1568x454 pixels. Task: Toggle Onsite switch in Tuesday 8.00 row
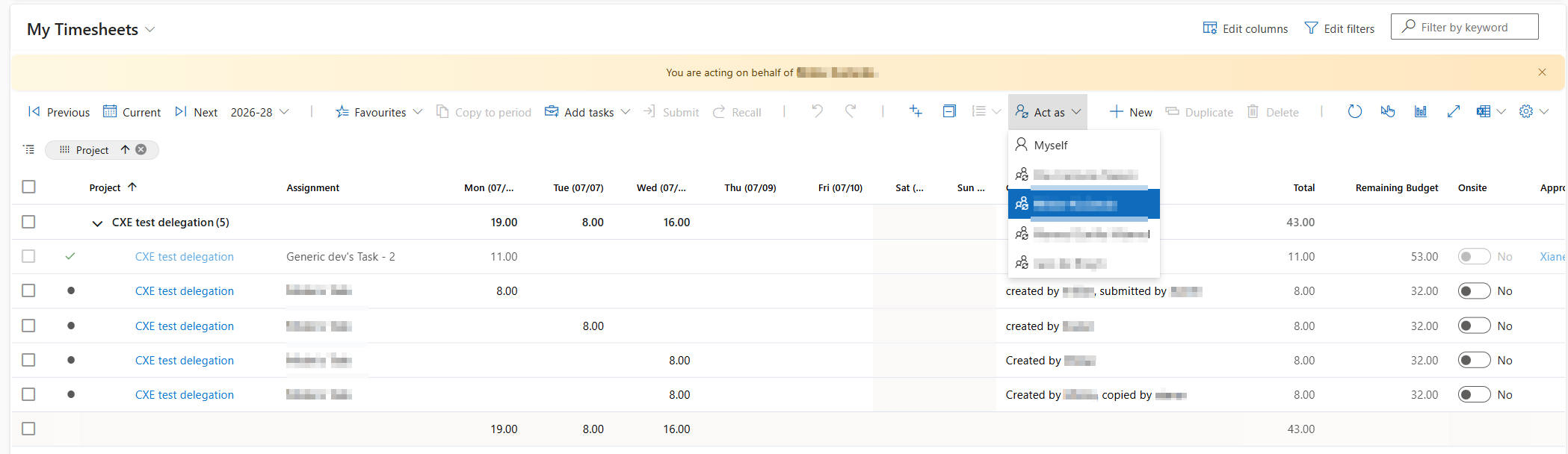click(x=1474, y=326)
